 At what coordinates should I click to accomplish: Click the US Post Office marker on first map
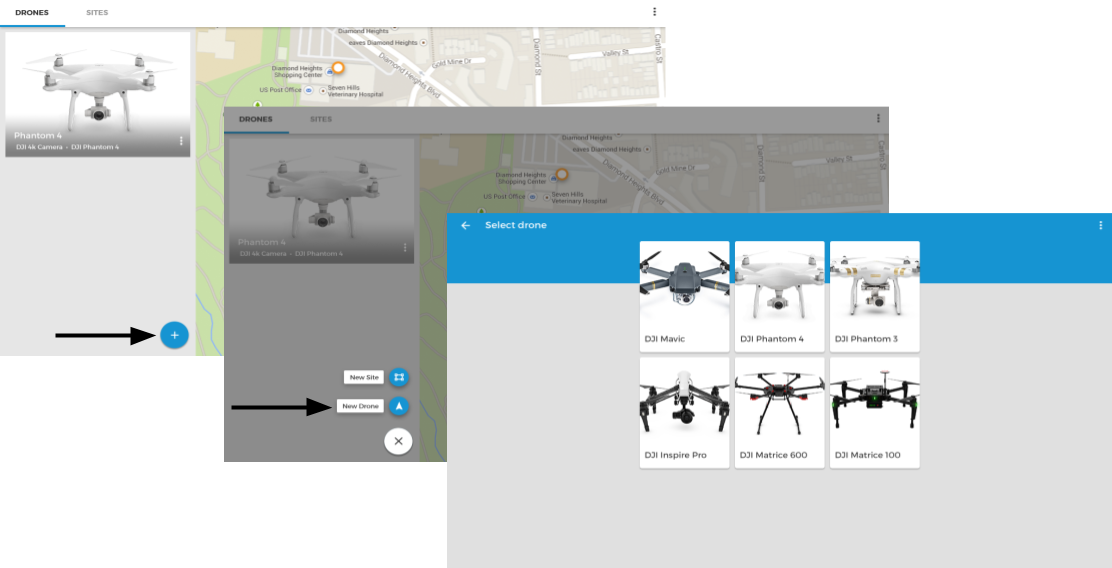(x=308, y=90)
